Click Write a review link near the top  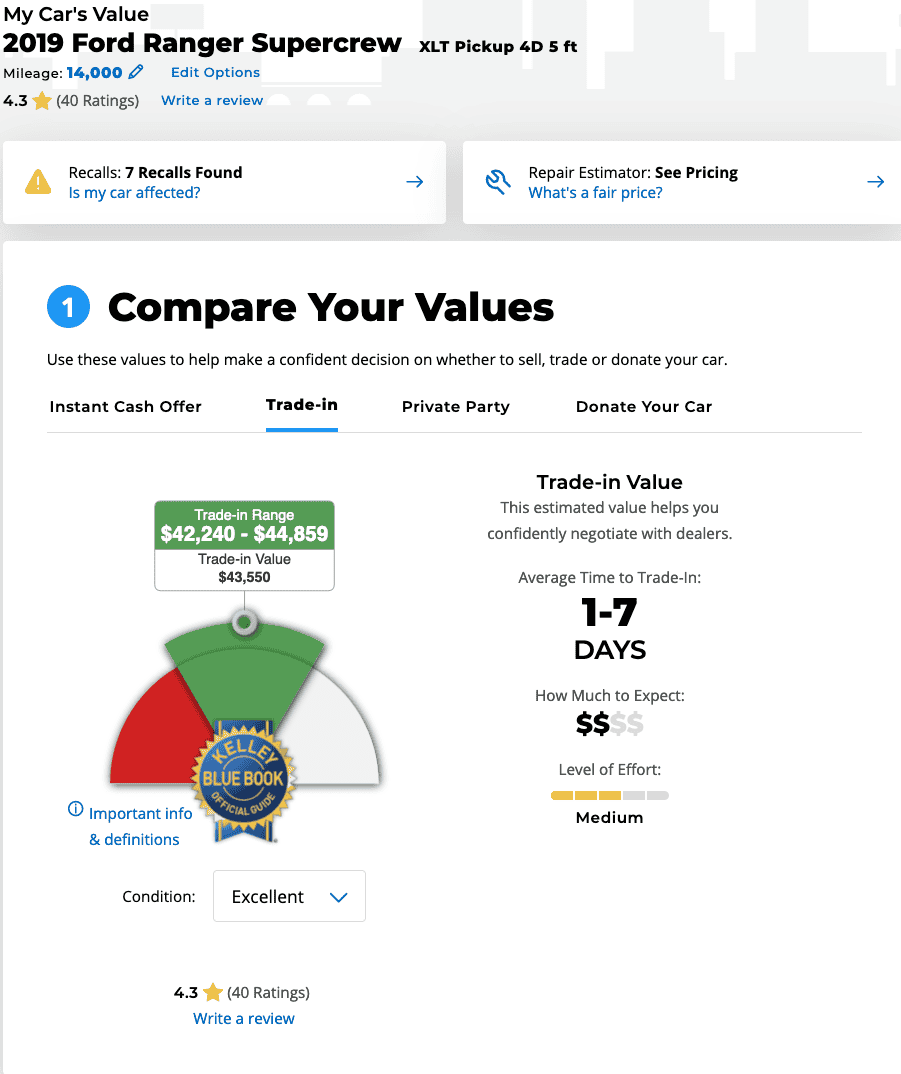tap(212, 100)
